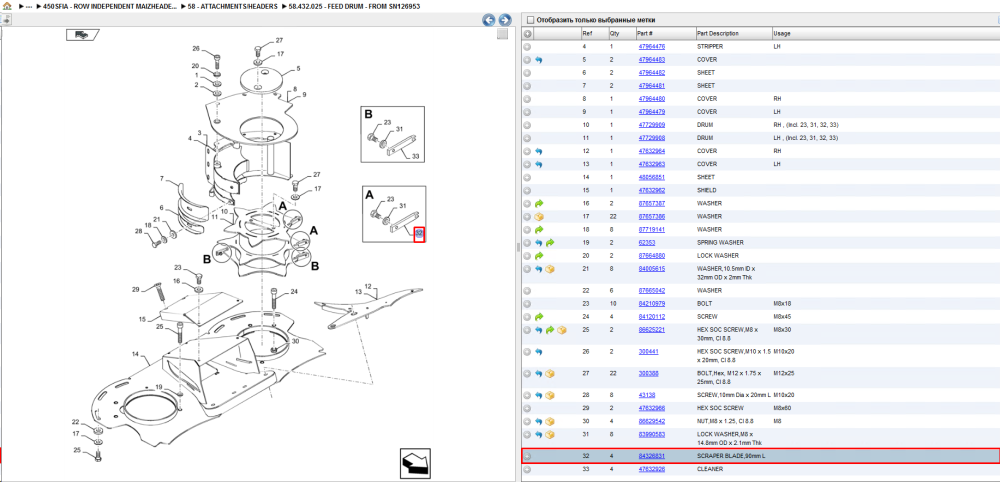Open part number 300441 link
The width and height of the screenshot is (1000, 482).
point(649,351)
